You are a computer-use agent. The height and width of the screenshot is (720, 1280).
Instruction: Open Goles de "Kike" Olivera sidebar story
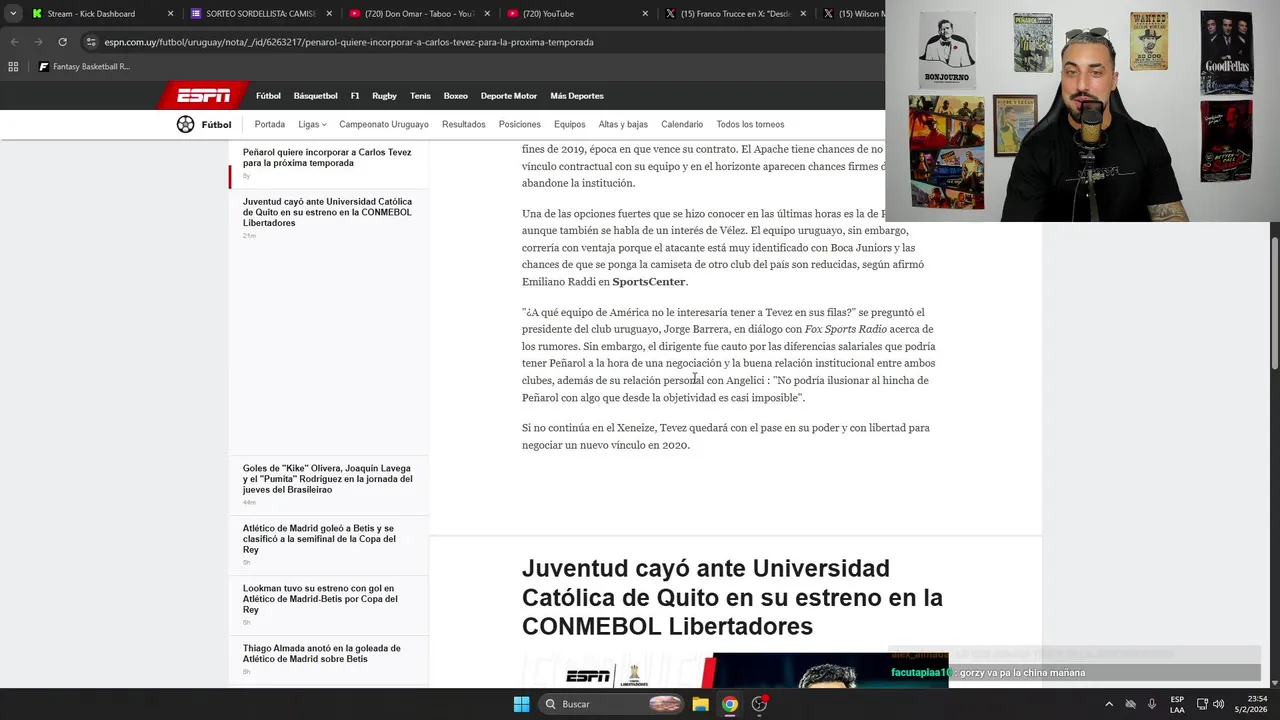(327, 479)
